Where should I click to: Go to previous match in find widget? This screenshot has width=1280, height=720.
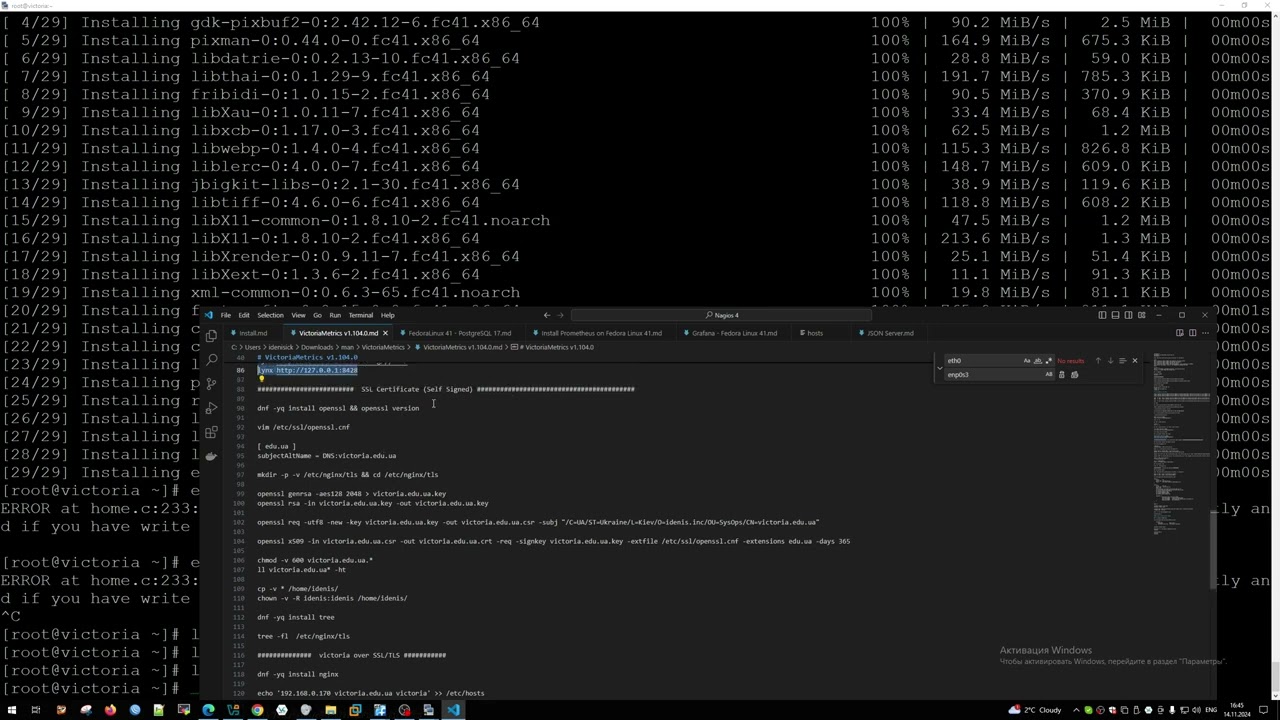tap(1098, 361)
